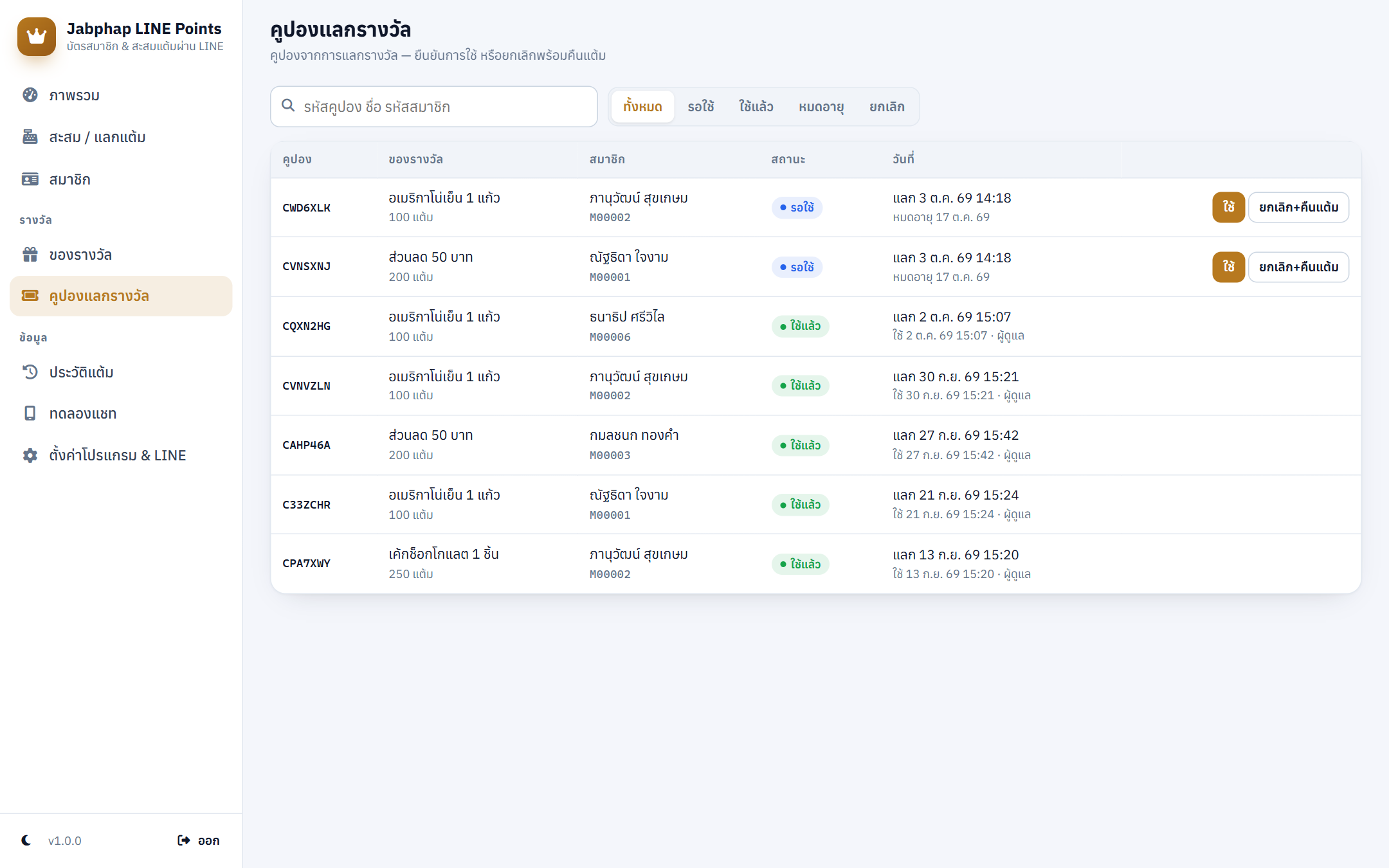Open ภาพรวม dashboard icon
The width and height of the screenshot is (1389, 868).
click(30, 95)
